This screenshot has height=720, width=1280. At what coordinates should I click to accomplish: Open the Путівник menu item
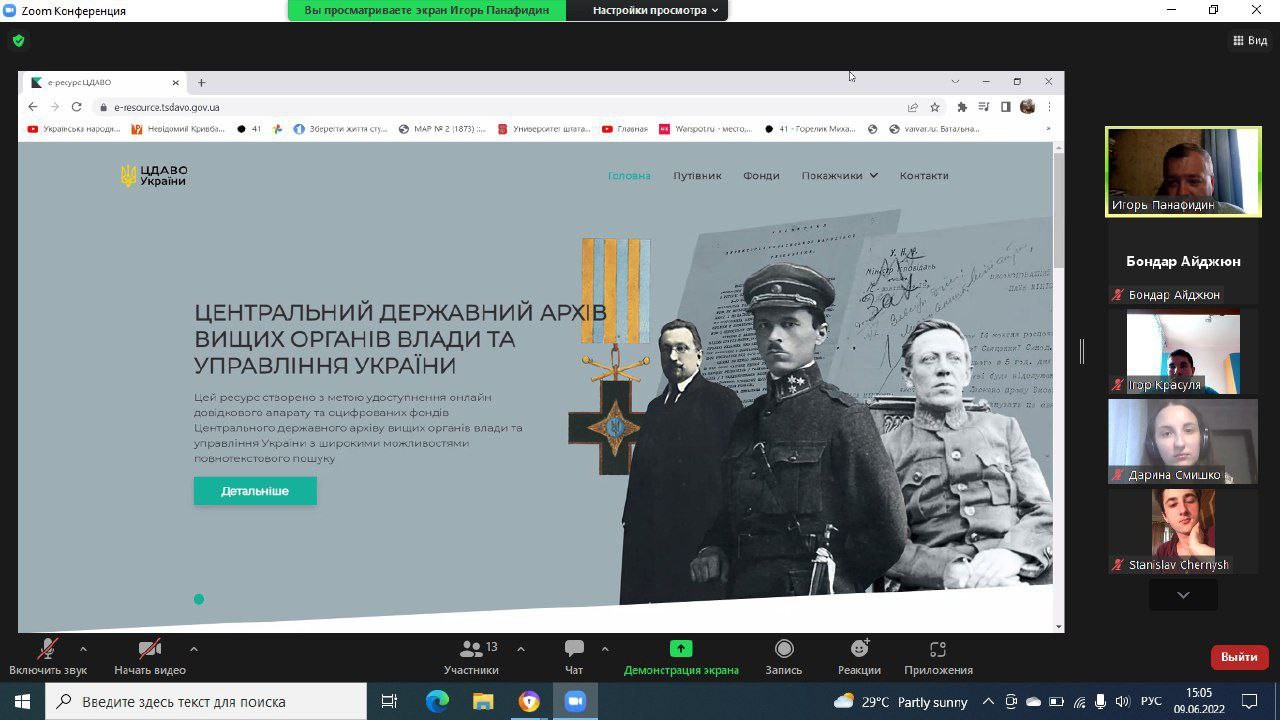(x=697, y=176)
